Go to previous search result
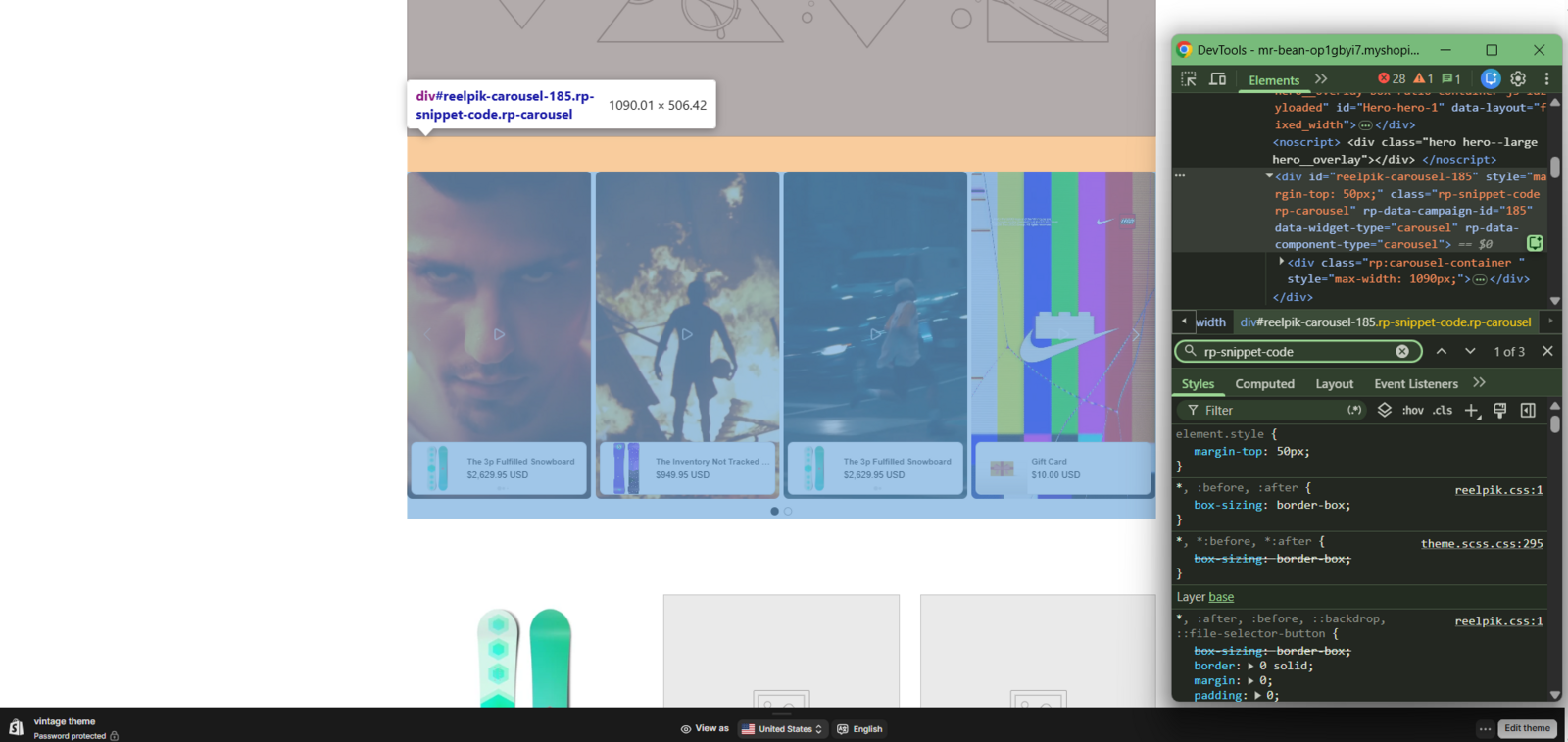Viewport: 1568px width, 742px height. pos(1442,351)
